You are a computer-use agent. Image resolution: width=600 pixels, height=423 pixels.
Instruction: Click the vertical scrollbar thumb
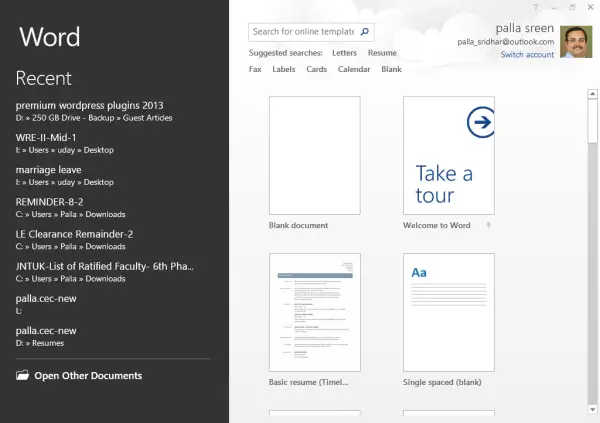592,121
